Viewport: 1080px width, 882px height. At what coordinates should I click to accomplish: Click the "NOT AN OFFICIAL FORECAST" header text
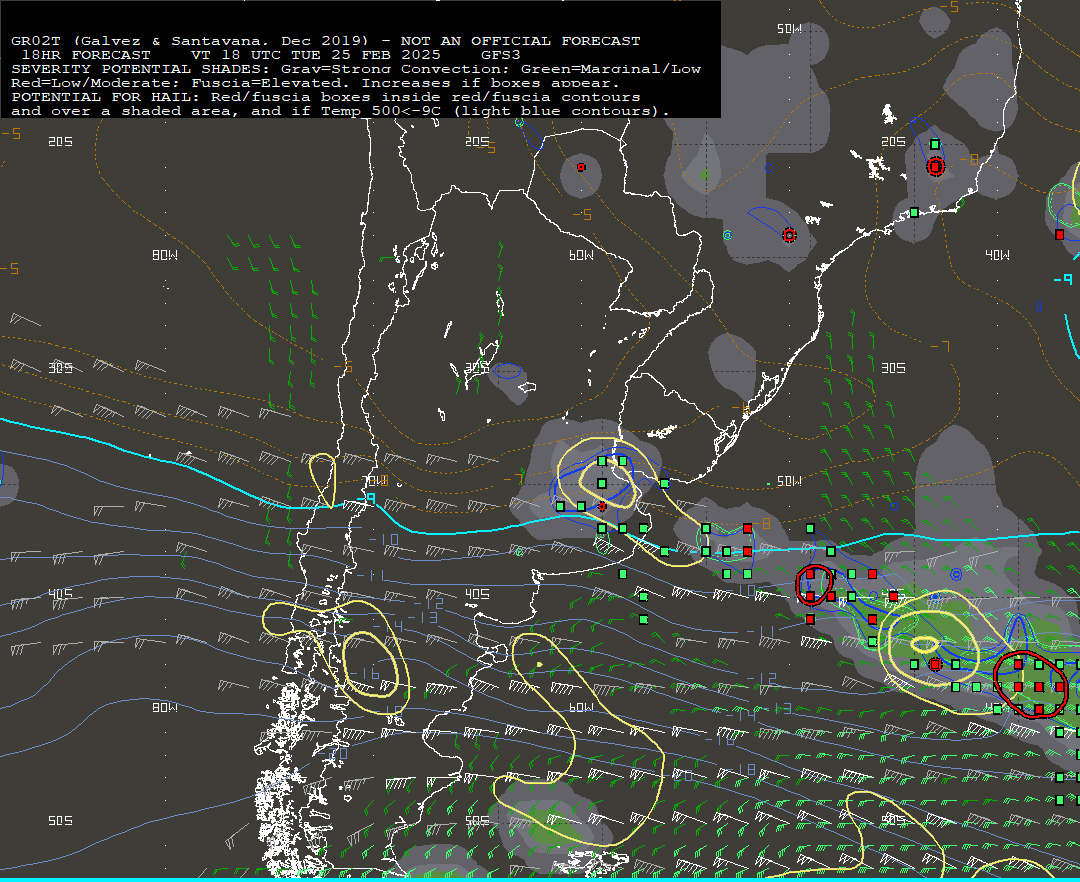point(520,41)
